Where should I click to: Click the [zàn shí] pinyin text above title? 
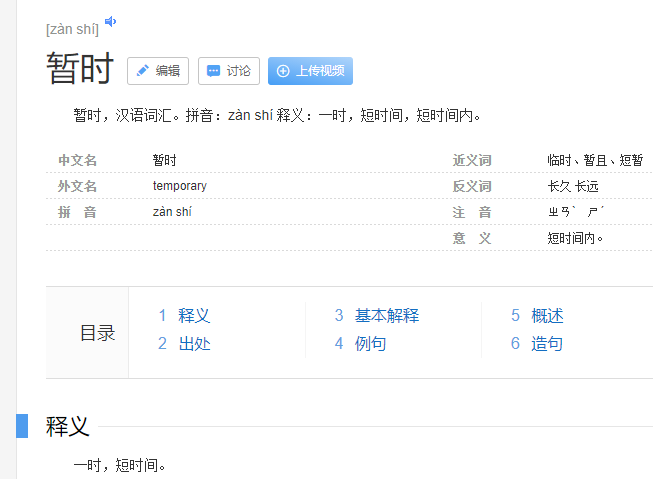pos(72,29)
